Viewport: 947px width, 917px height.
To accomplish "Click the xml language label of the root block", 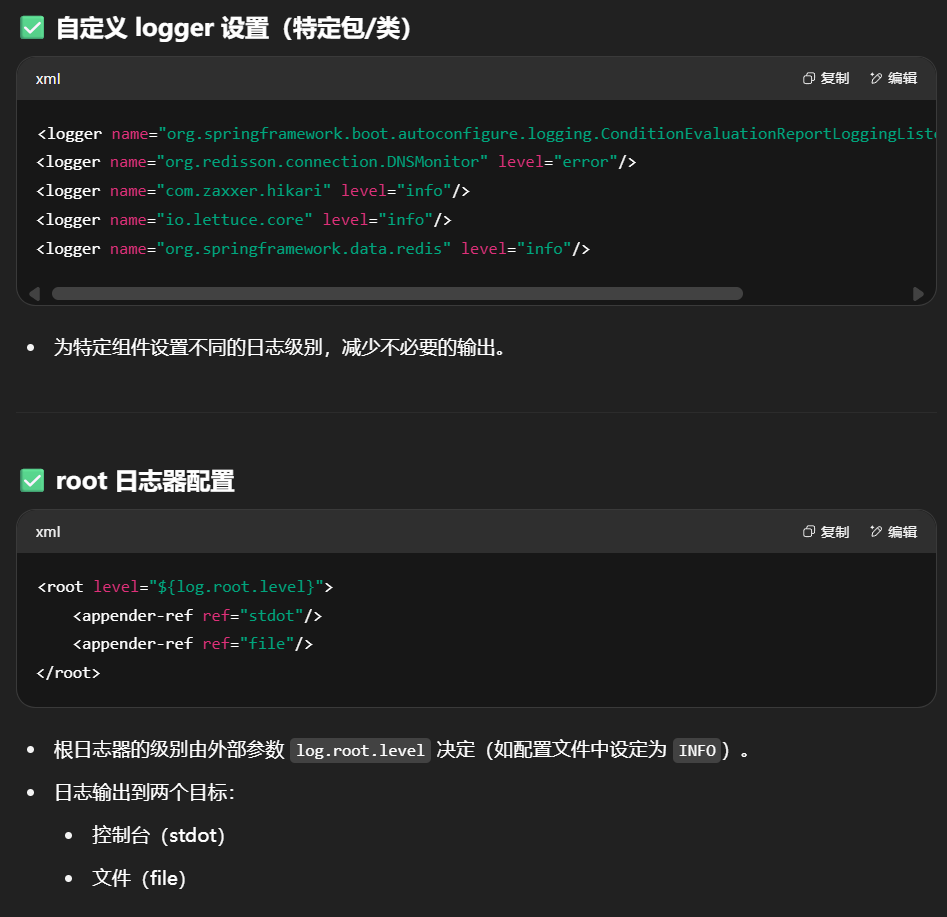I will click(48, 532).
